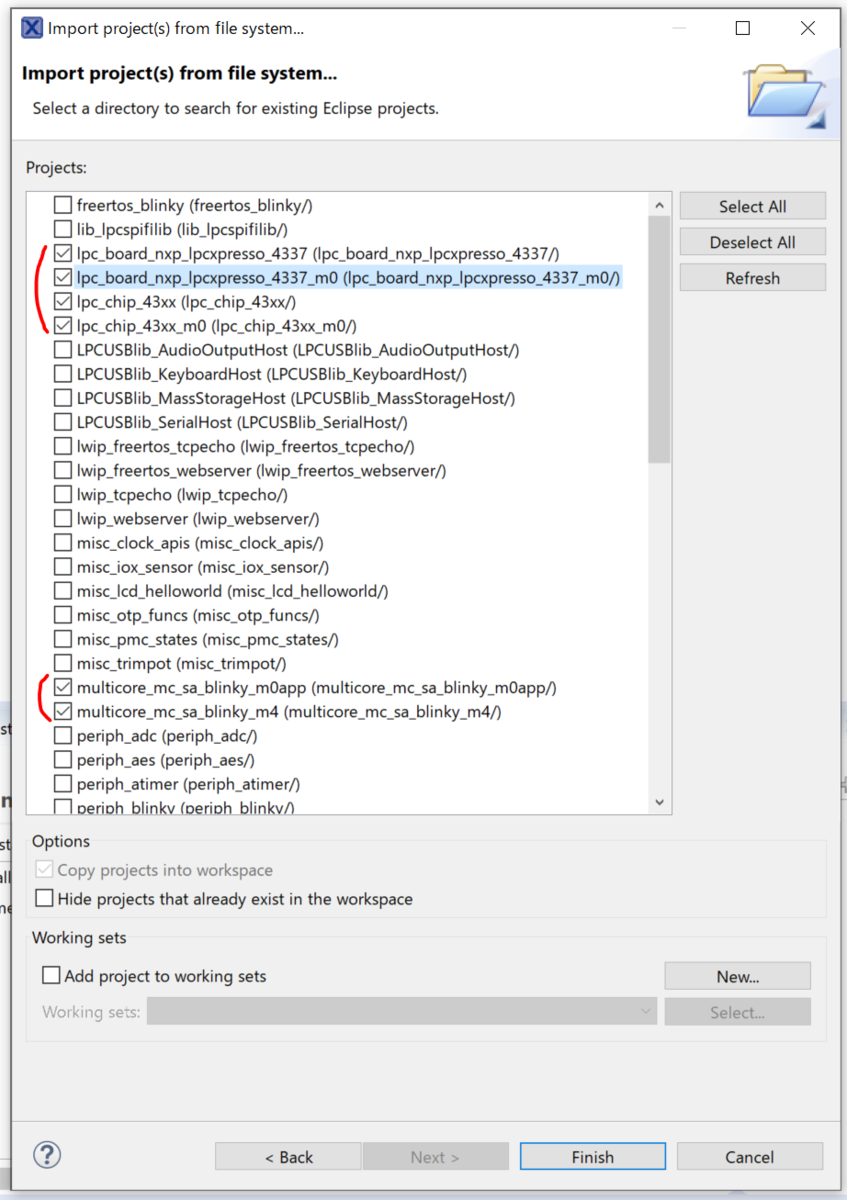This screenshot has height=1200, width=847.
Task: Check misc_otp_funcs checkbox
Action: coord(63,615)
